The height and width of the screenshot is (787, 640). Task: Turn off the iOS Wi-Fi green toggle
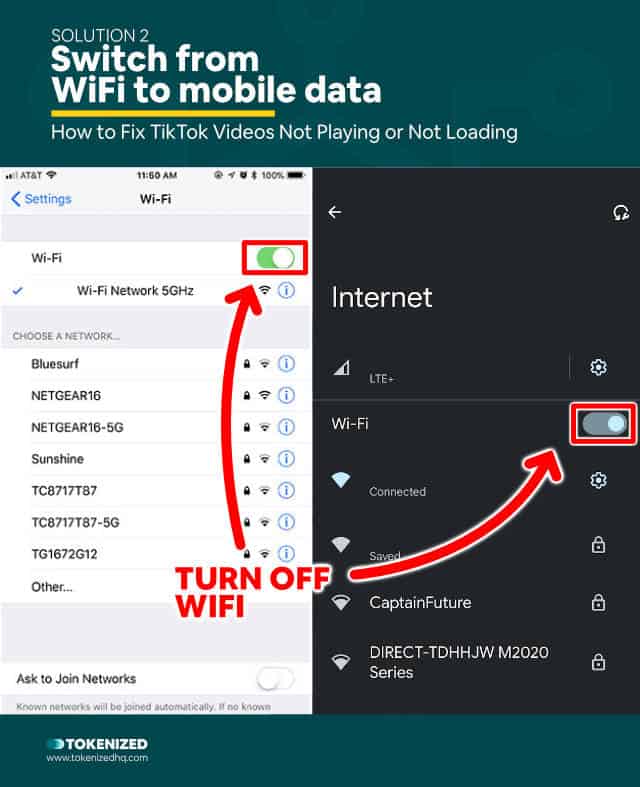point(275,258)
